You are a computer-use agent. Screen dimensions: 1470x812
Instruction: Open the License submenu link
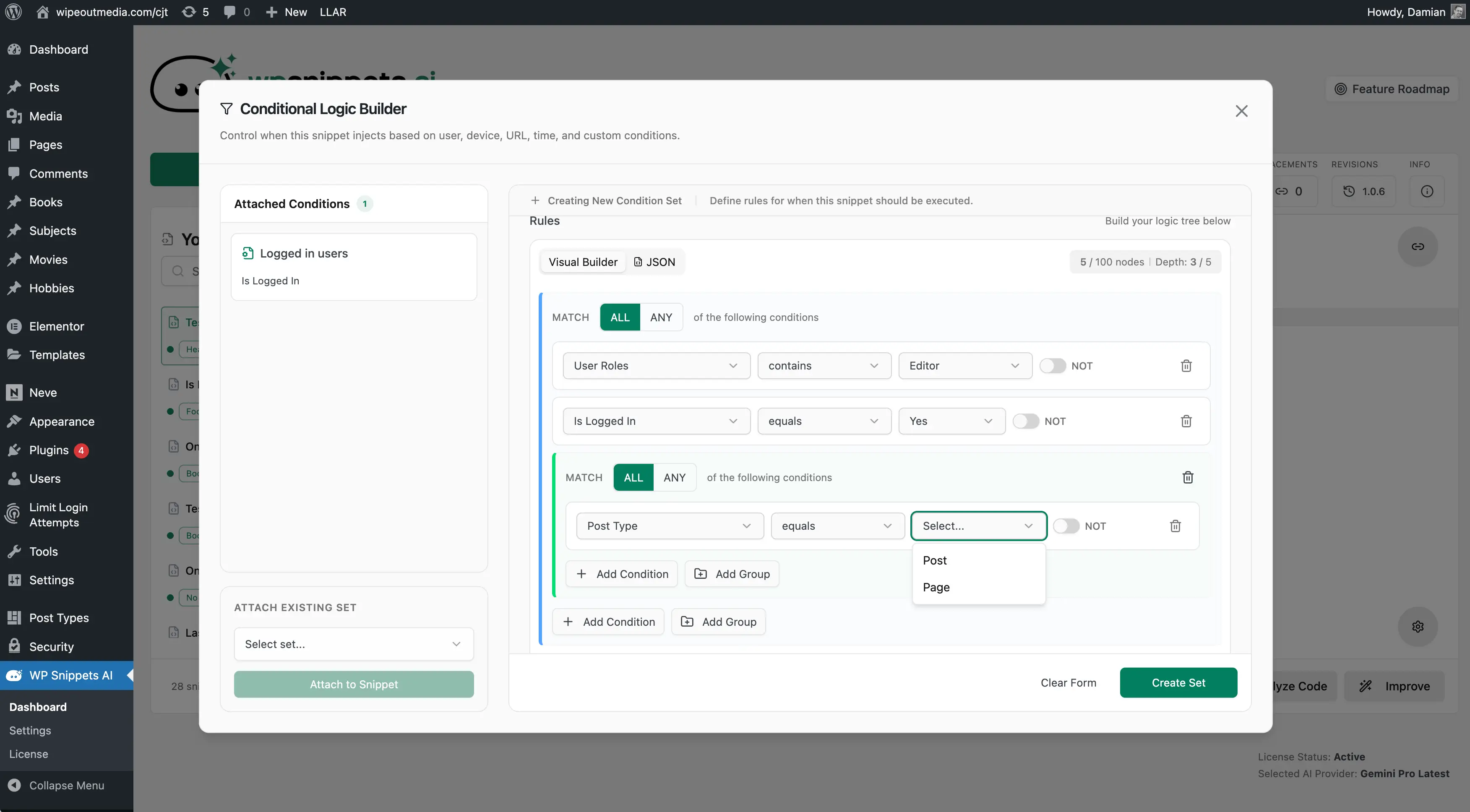[x=29, y=754]
